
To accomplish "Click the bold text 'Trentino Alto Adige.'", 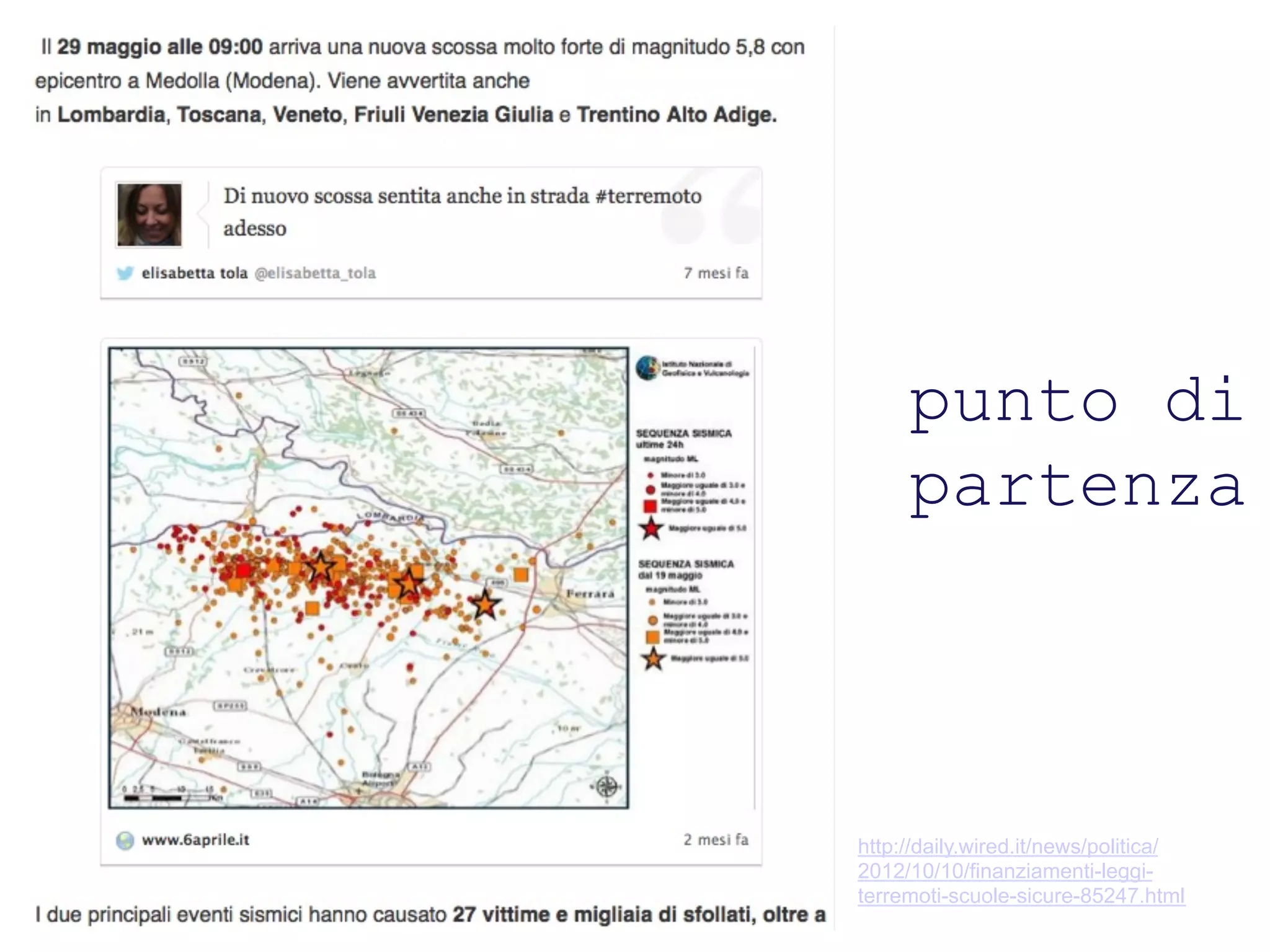I will 677,115.
